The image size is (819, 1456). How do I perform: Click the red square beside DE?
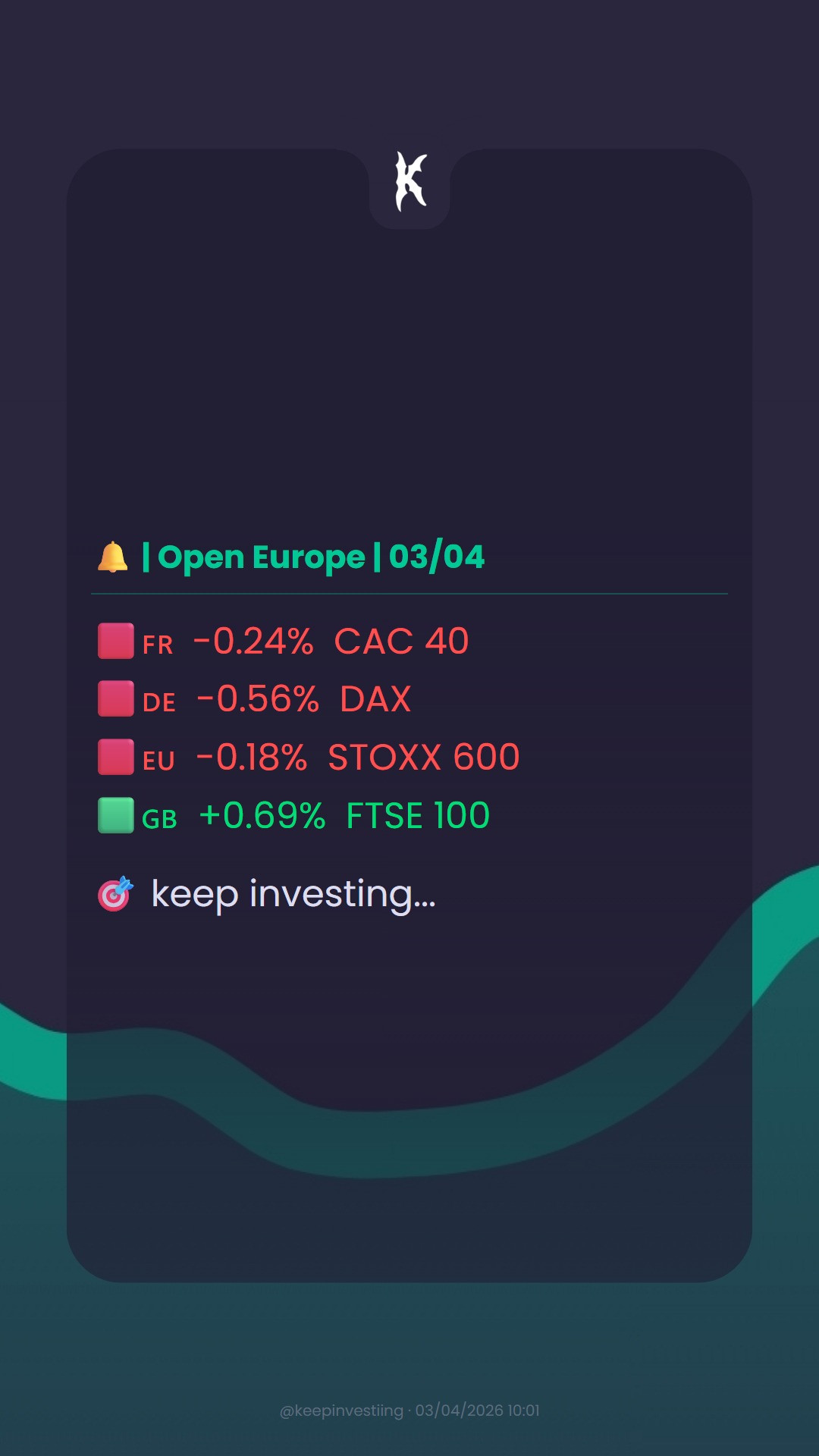tap(116, 698)
